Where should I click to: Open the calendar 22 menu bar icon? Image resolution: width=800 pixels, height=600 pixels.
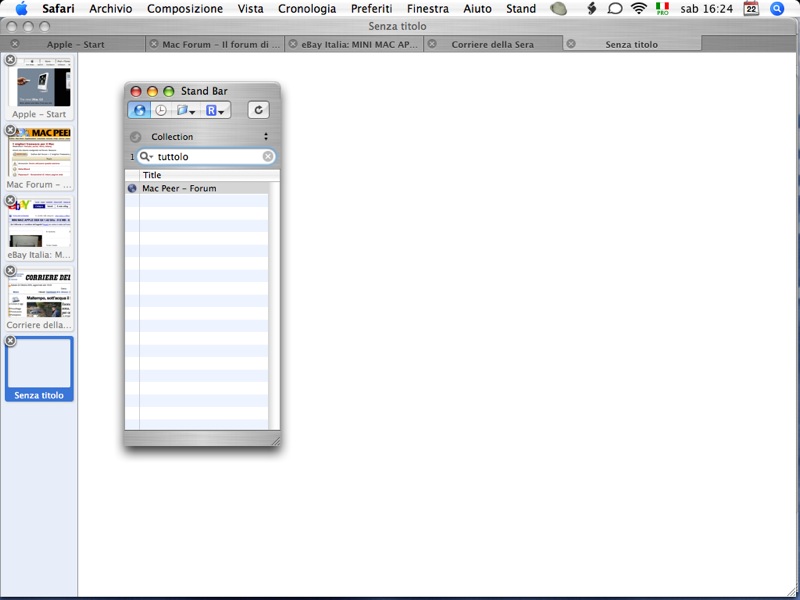751,8
